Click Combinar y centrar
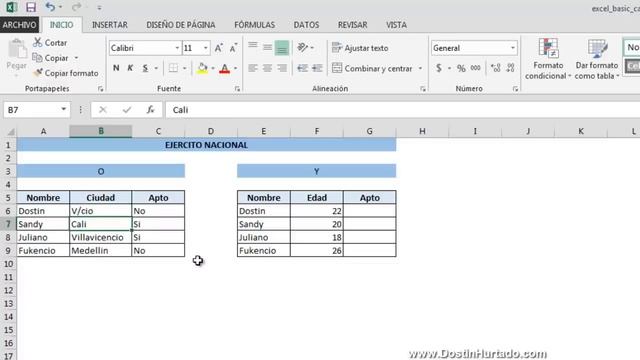640x360 pixels. [x=372, y=68]
